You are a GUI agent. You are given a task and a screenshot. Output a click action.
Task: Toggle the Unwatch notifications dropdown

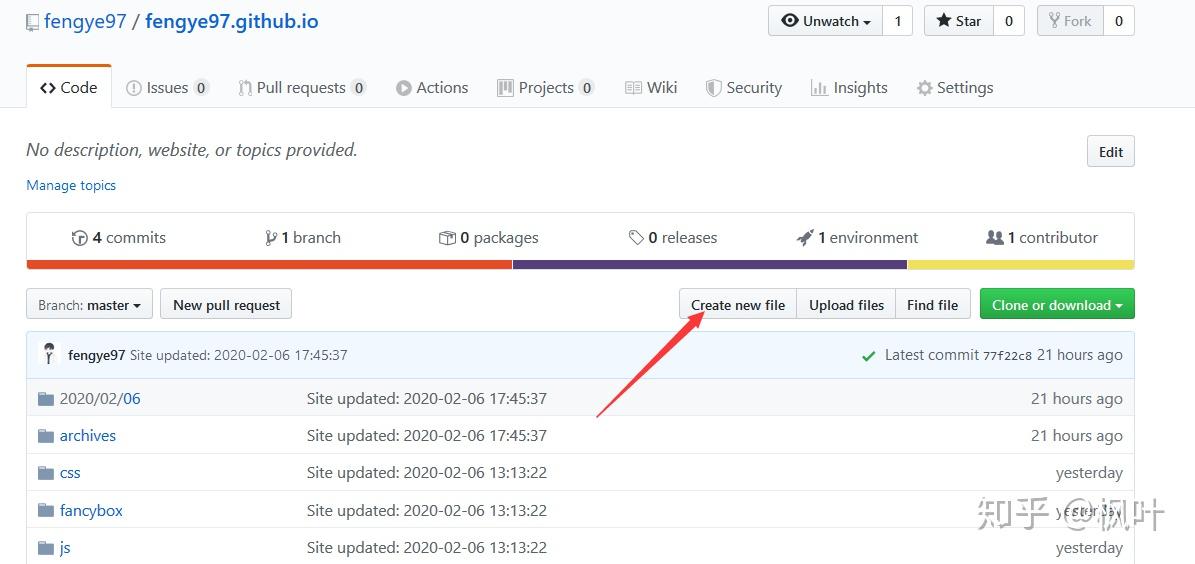[x=825, y=21]
